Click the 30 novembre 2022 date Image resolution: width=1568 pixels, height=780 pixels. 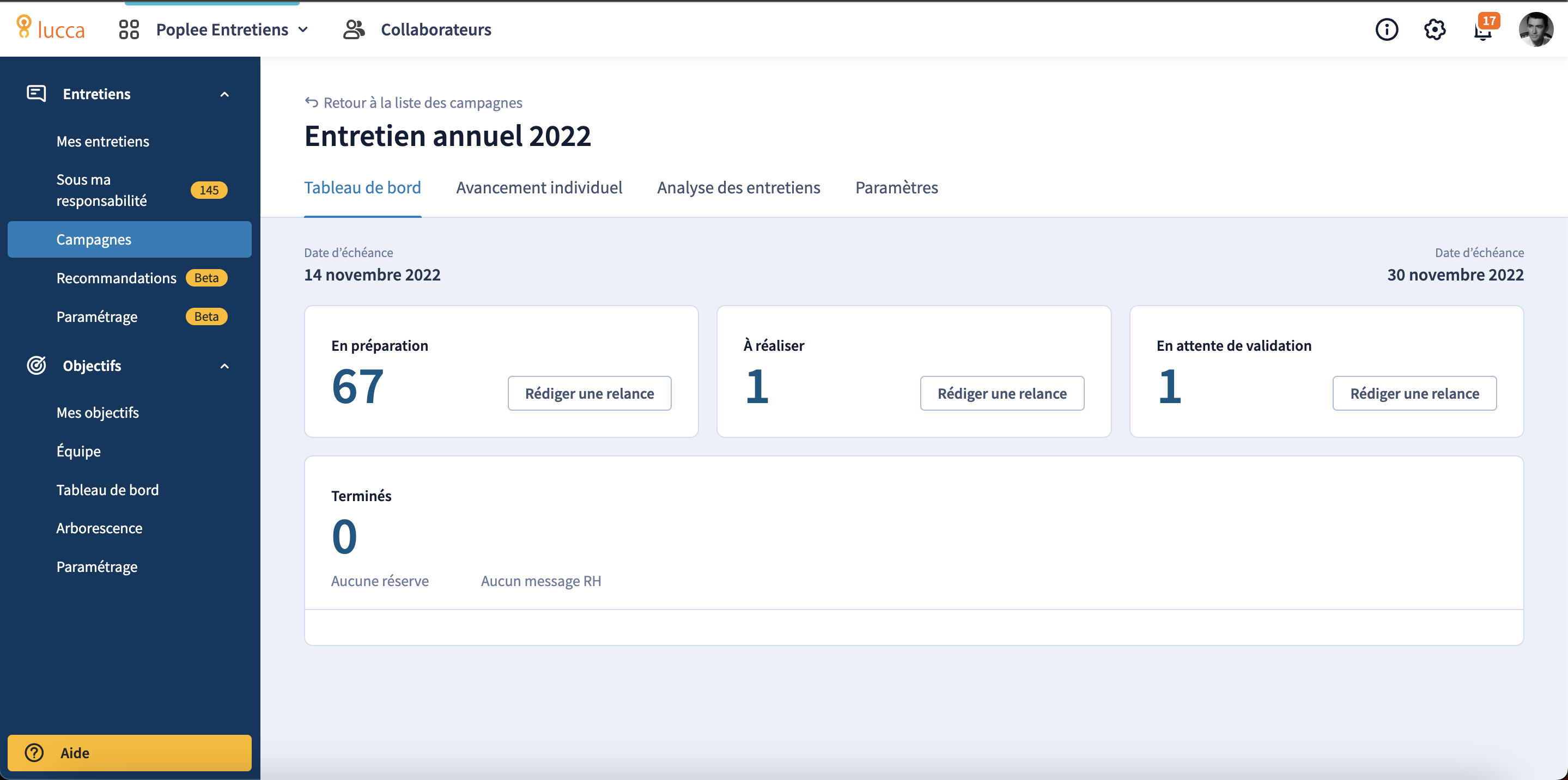point(1455,275)
